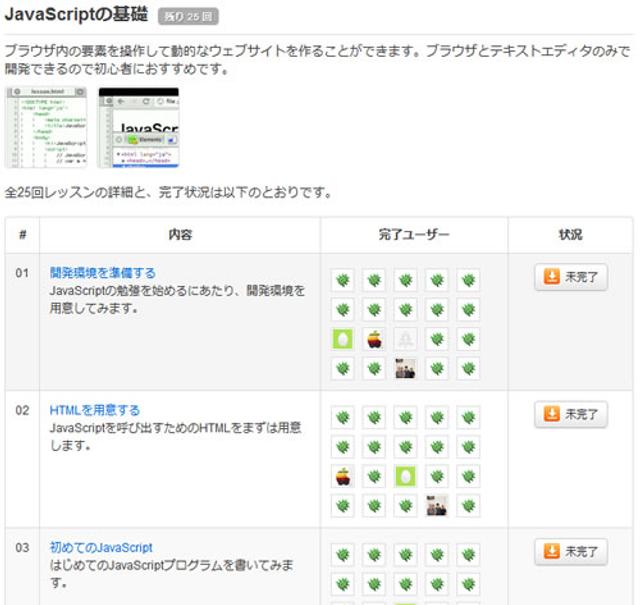
Task: Click group photo avatar in lesson 02
Action: pyautogui.click(x=437, y=505)
